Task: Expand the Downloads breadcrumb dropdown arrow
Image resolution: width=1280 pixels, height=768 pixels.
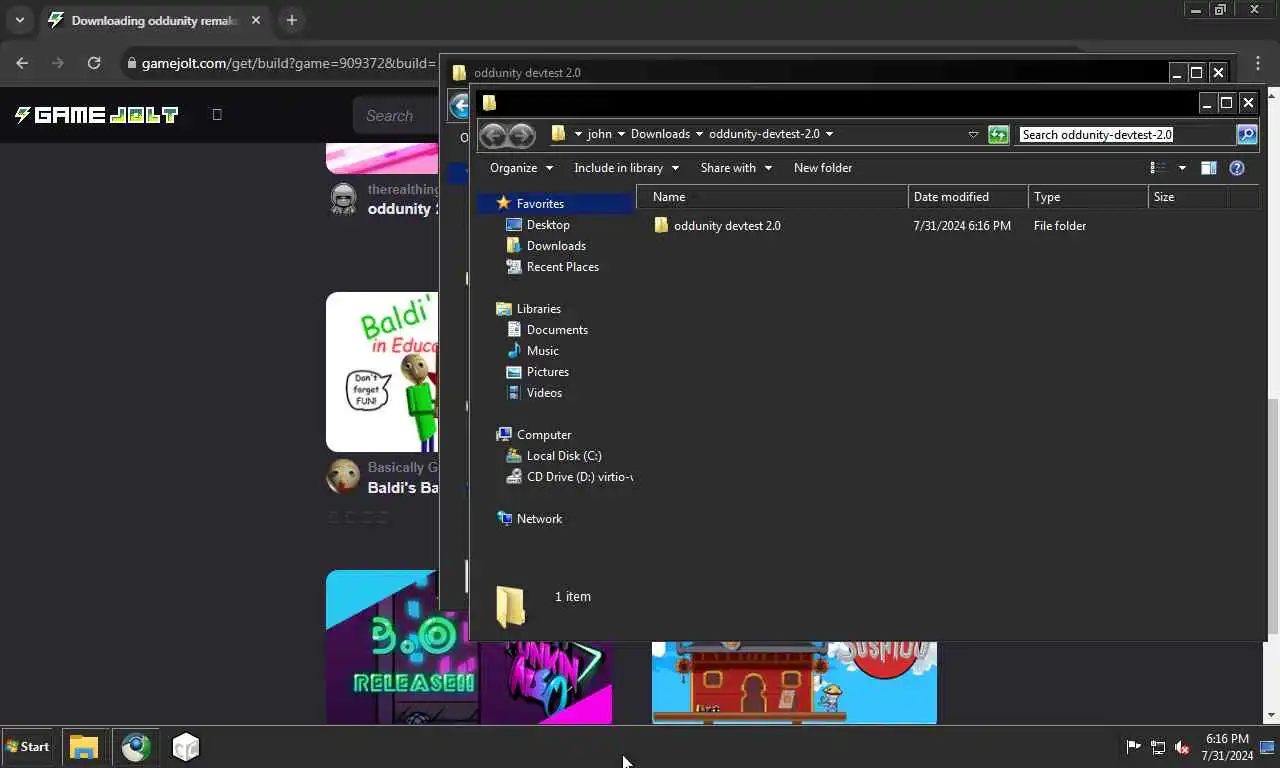Action: coord(699,134)
